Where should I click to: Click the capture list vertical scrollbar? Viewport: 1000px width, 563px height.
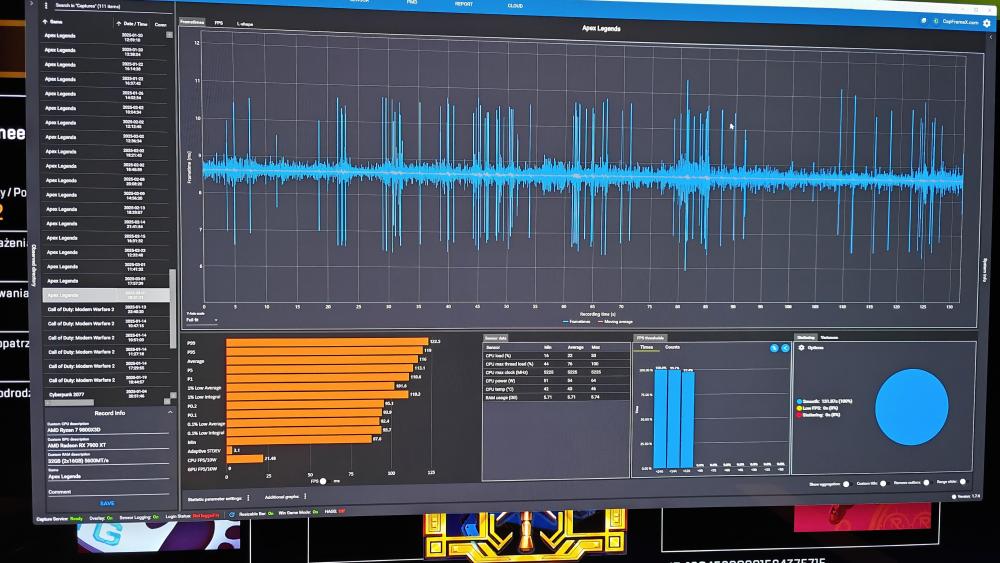point(172,309)
